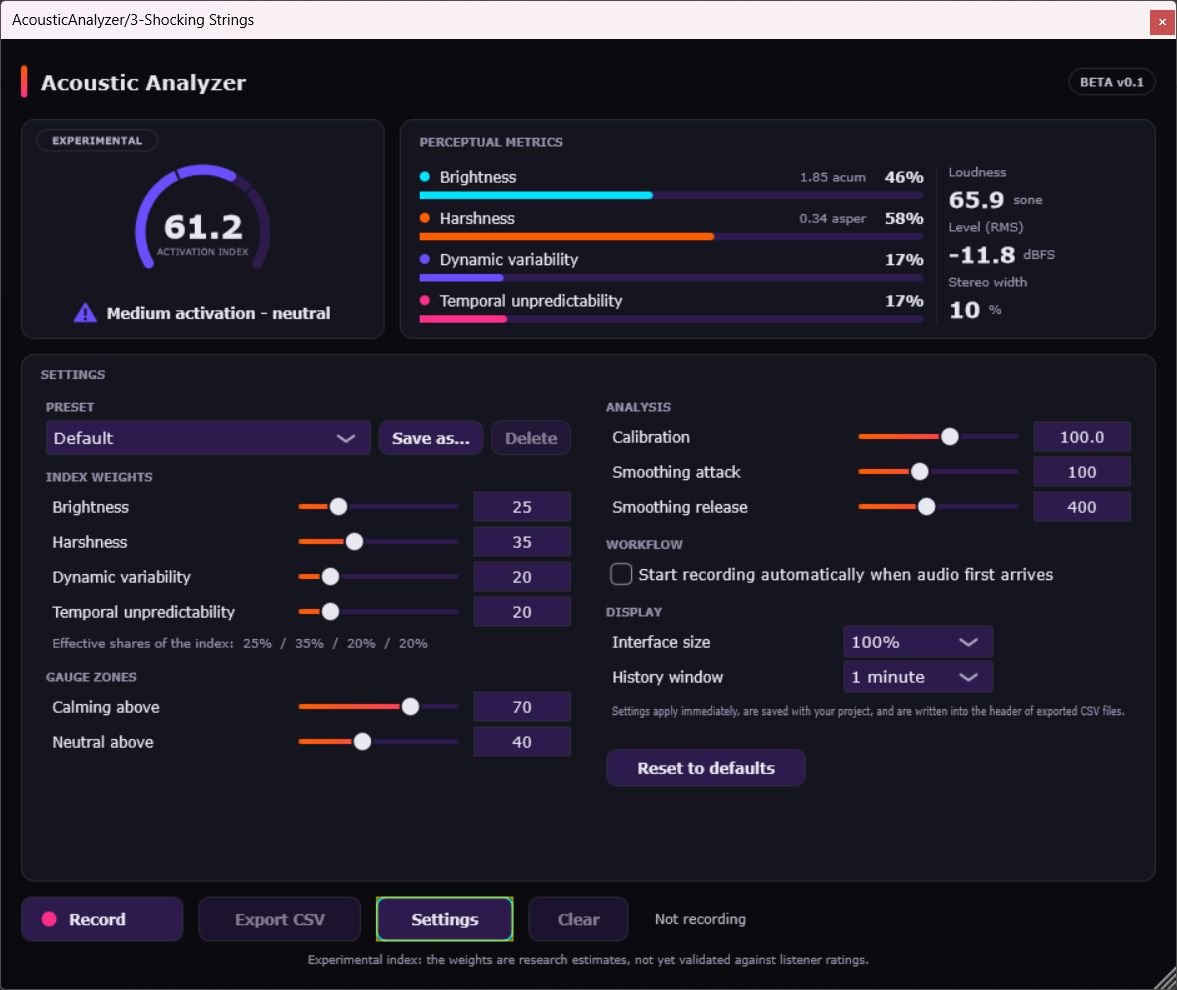Click the Brightness index weight slider
The width and height of the screenshot is (1177, 990).
point(378,507)
